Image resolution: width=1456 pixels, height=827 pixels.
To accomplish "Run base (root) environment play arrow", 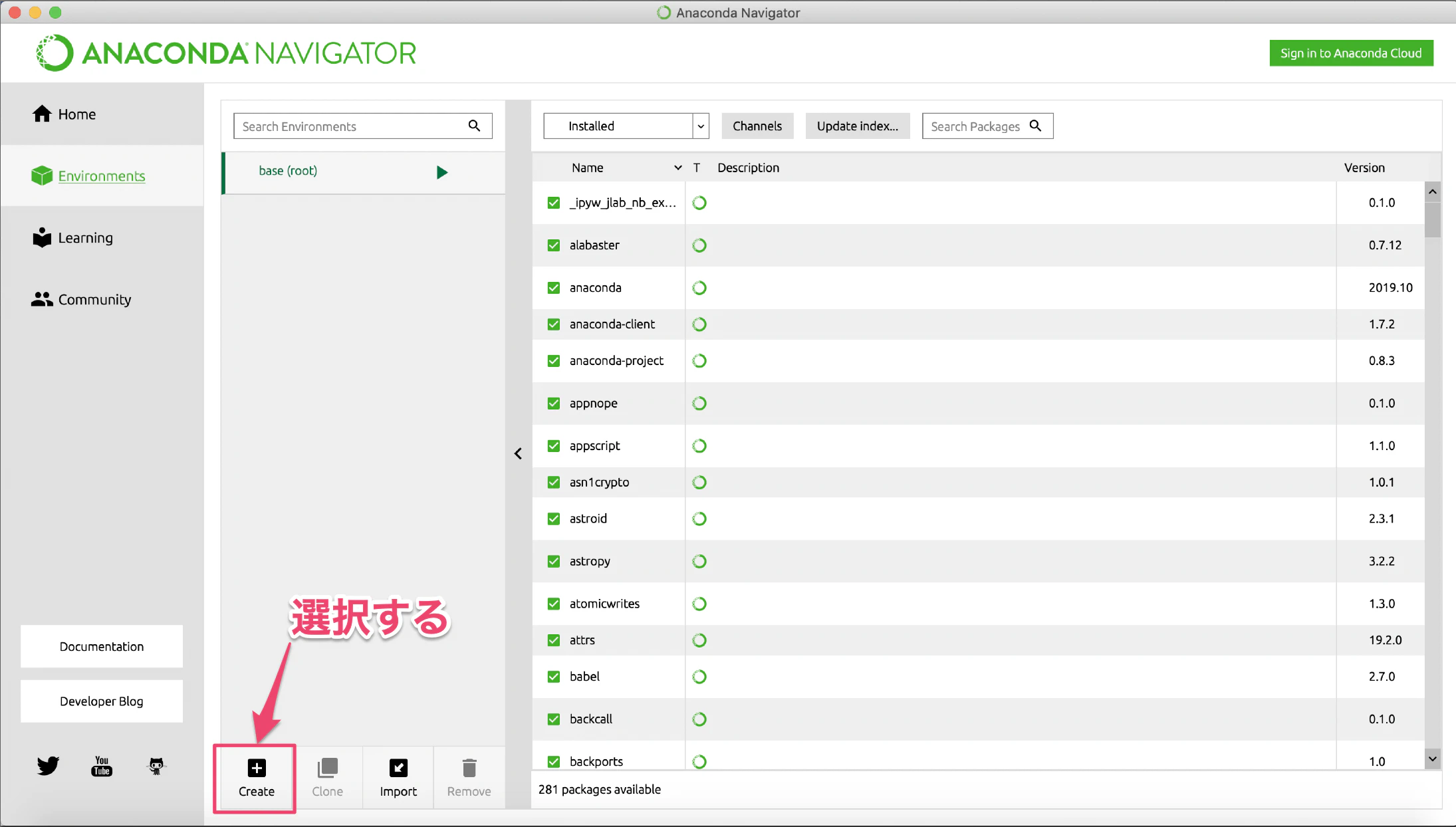I will coord(442,172).
